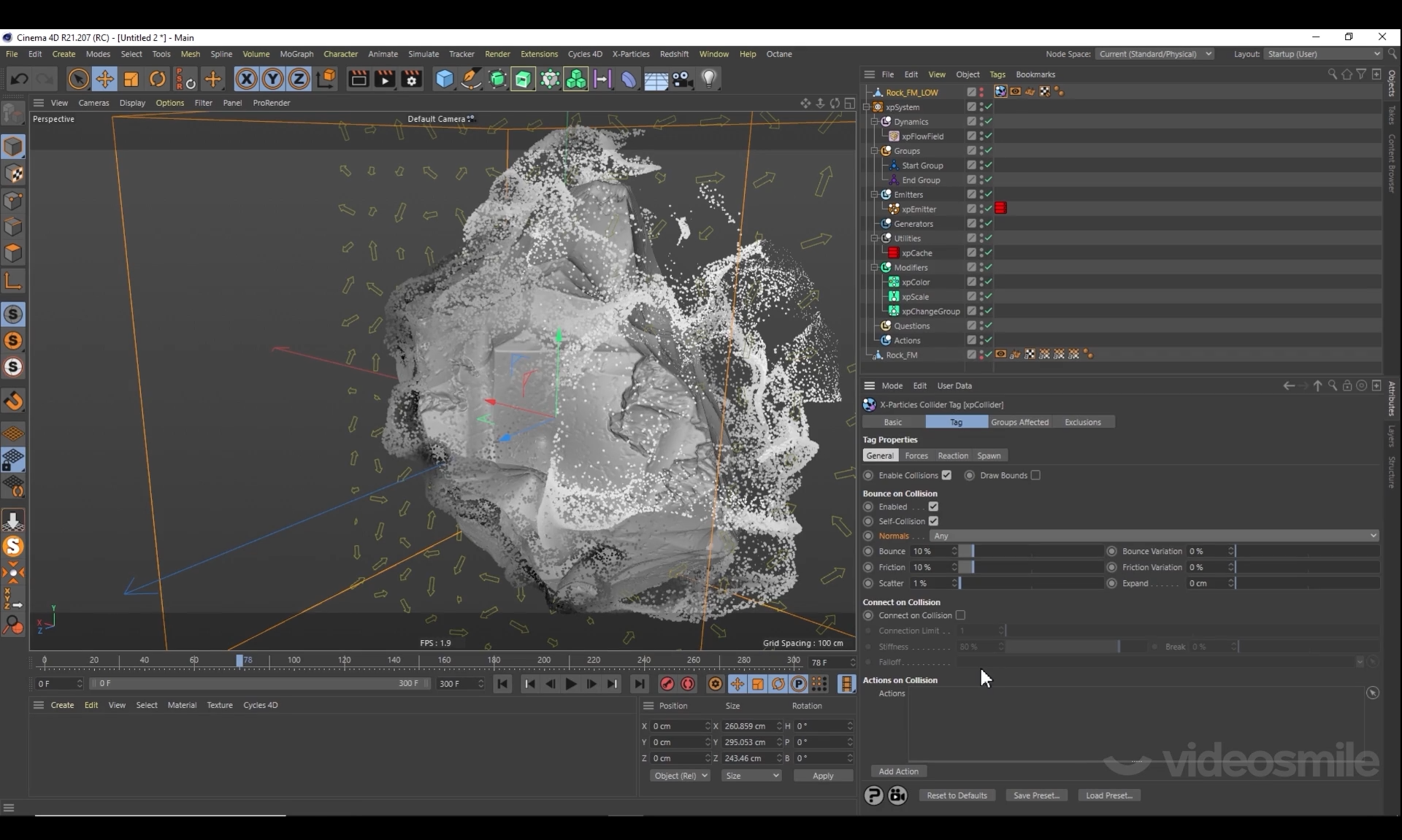Select the Rotate tool
Viewport: 1402px width, 840px height.
tap(157, 79)
